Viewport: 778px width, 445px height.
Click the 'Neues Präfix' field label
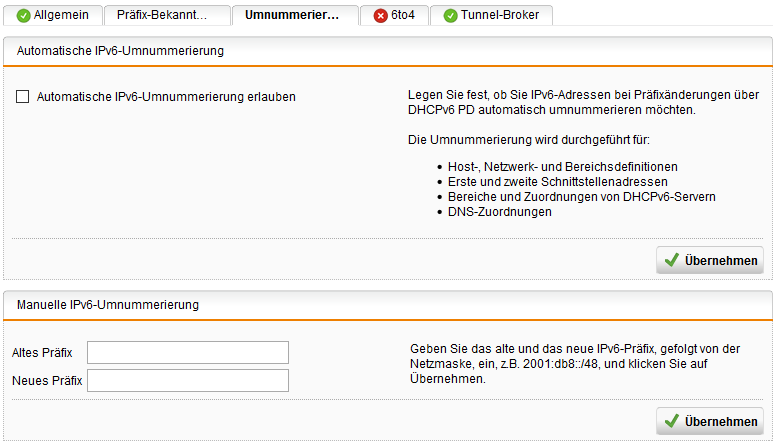(x=46, y=380)
